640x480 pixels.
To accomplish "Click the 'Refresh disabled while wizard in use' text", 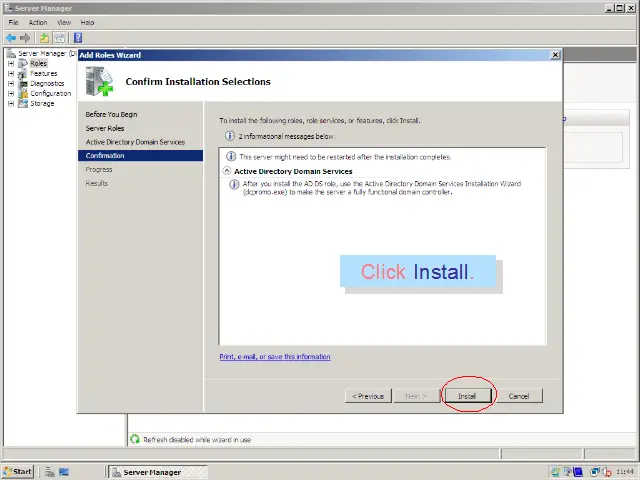I will coord(197,440).
